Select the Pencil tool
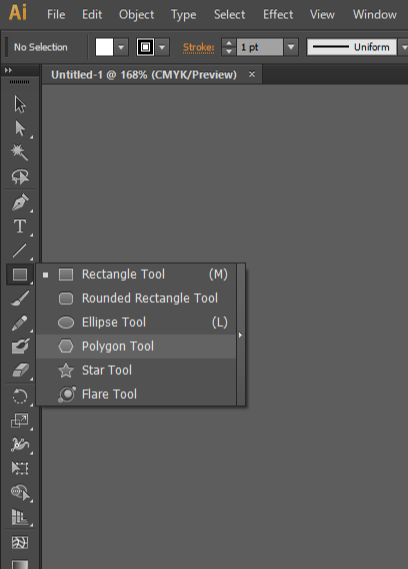This screenshot has width=408, height=569. coord(20,323)
